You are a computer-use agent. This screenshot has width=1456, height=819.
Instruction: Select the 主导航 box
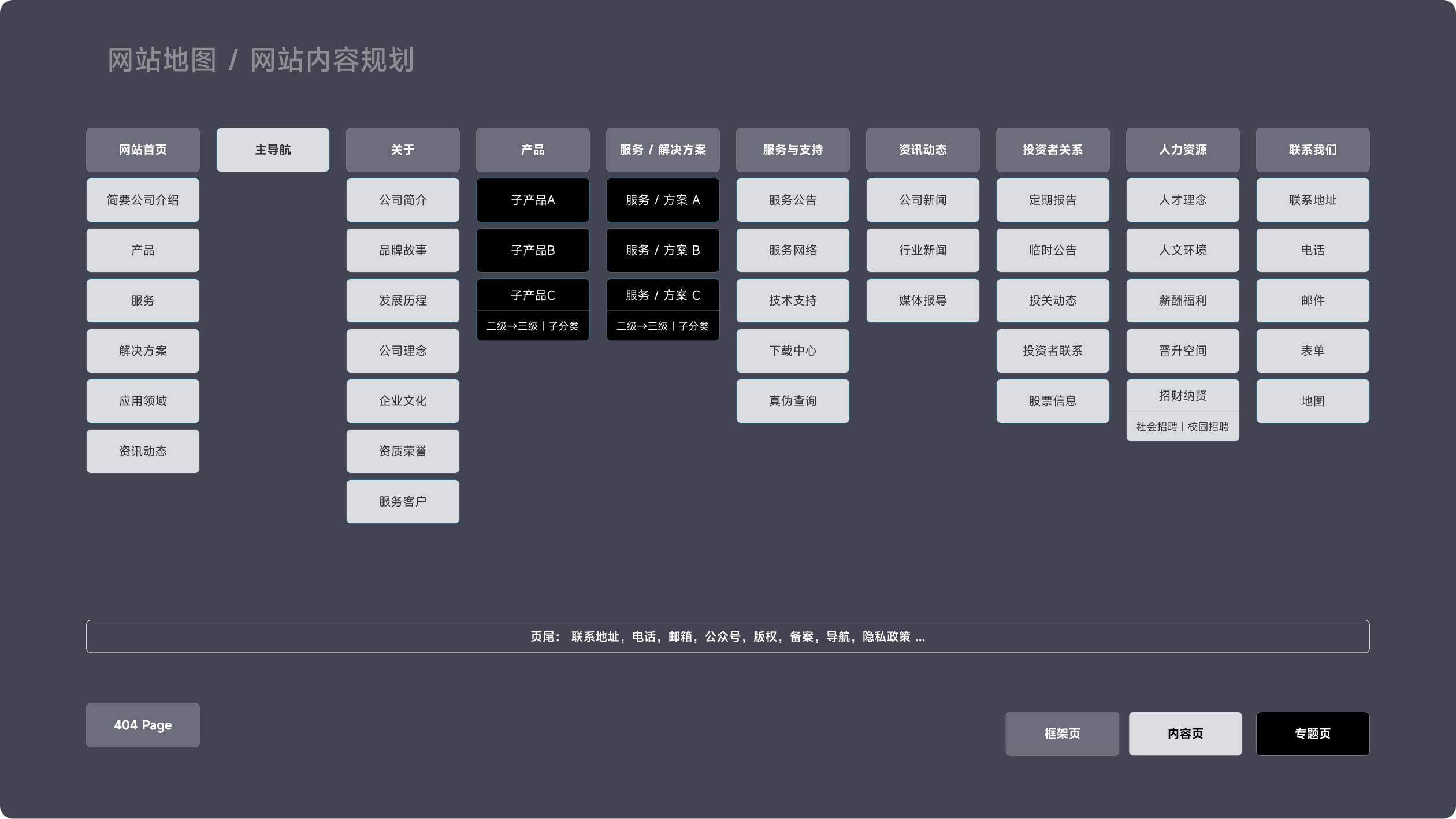pos(273,150)
